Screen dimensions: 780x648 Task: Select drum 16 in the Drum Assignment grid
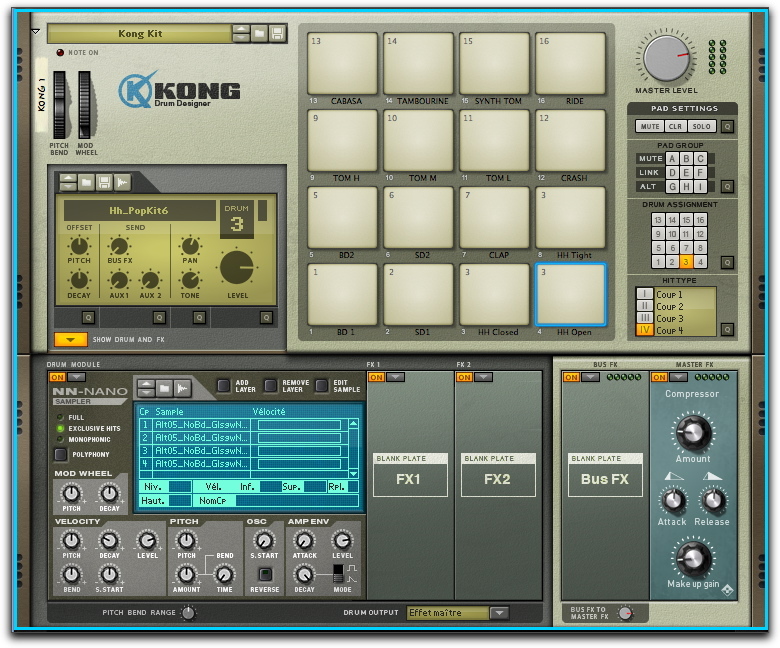[700, 220]
